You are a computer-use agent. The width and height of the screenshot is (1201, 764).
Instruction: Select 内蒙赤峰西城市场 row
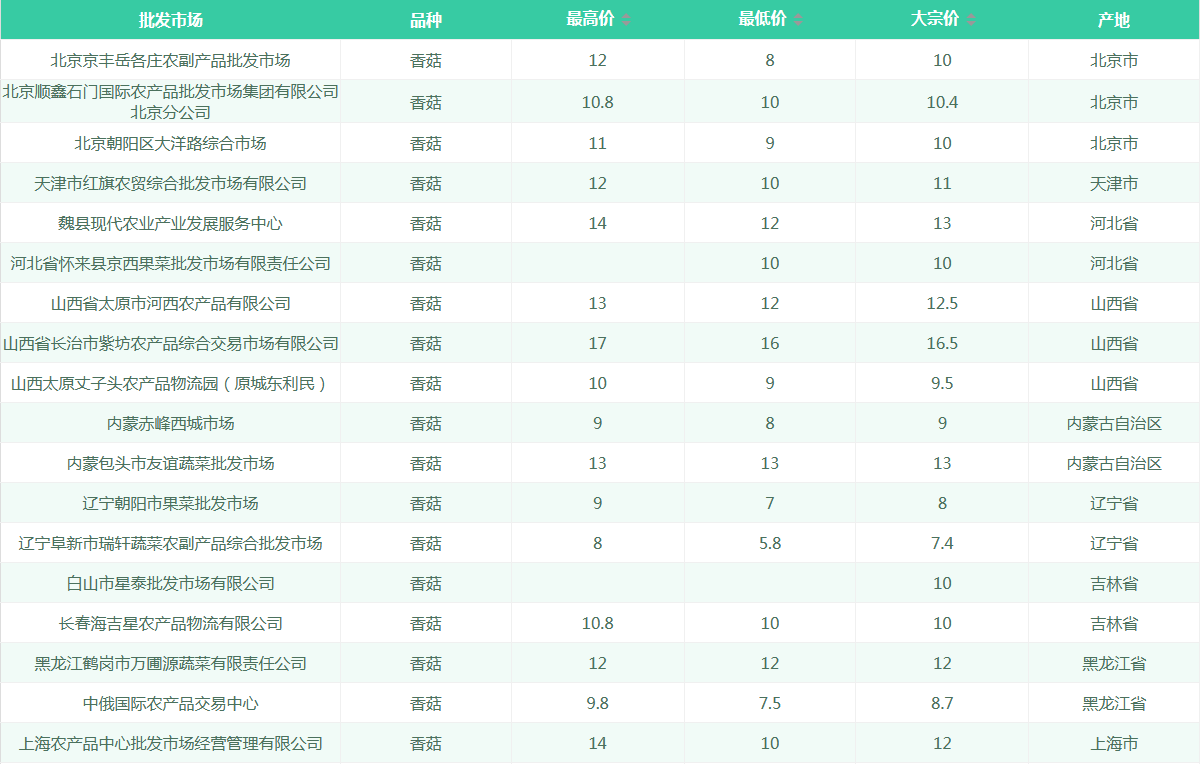[170, 424]
